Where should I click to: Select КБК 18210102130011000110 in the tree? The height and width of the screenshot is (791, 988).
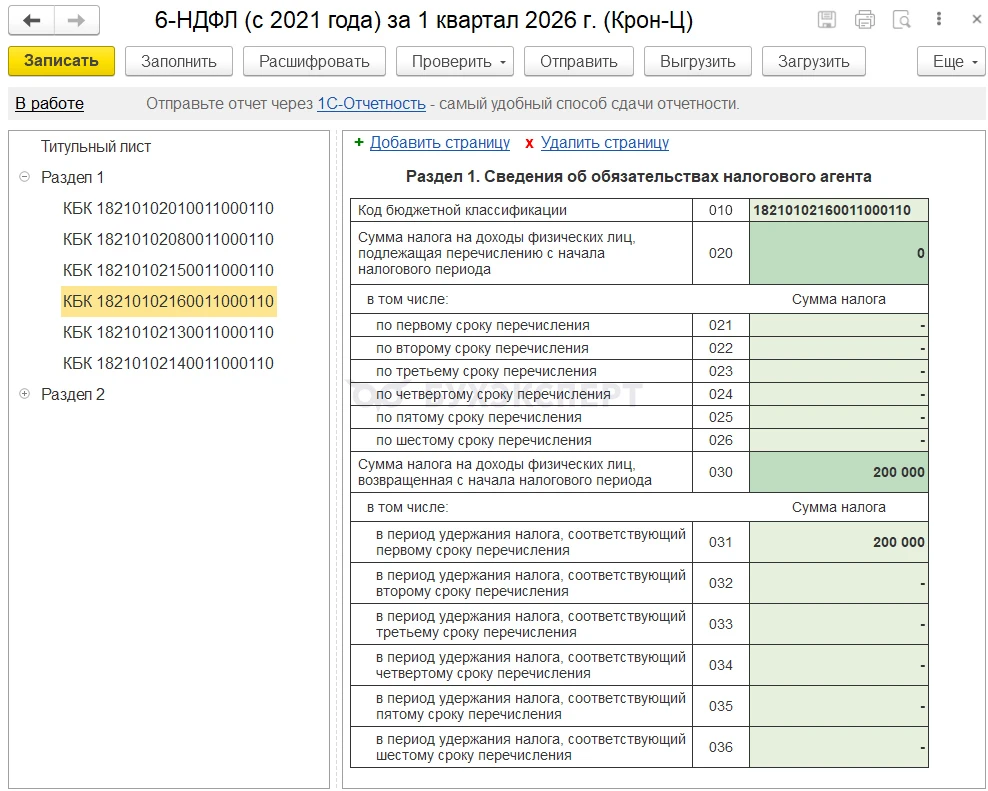tap(168, 332)
